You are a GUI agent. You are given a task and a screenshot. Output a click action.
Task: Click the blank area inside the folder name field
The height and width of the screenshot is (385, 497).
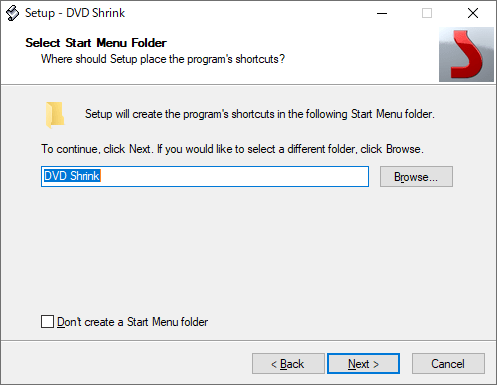click(233, 176)
